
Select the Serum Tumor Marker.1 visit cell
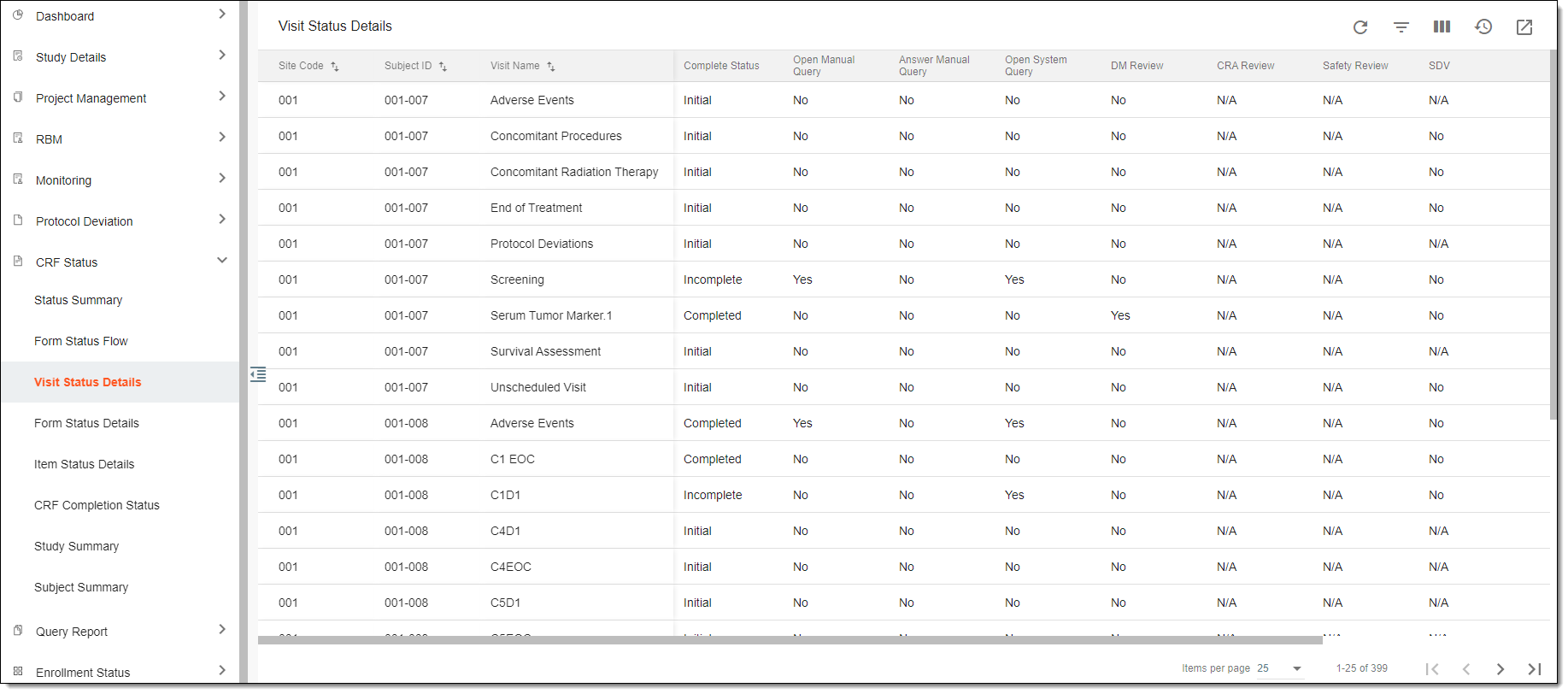[x=551, y=315]
